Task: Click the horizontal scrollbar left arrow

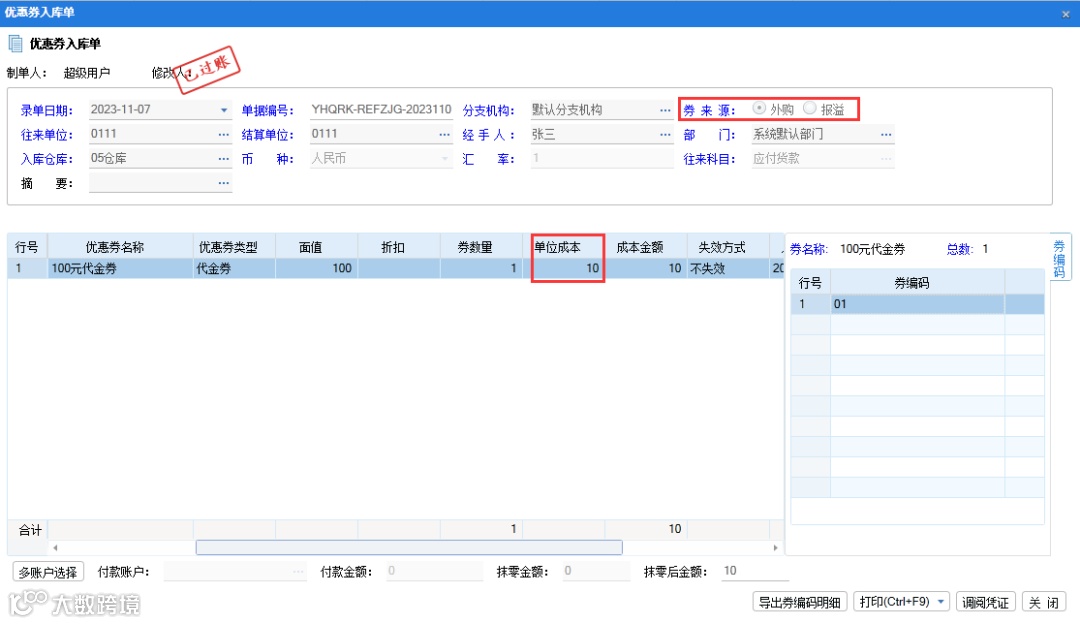Action: click(x=55, y=548)
